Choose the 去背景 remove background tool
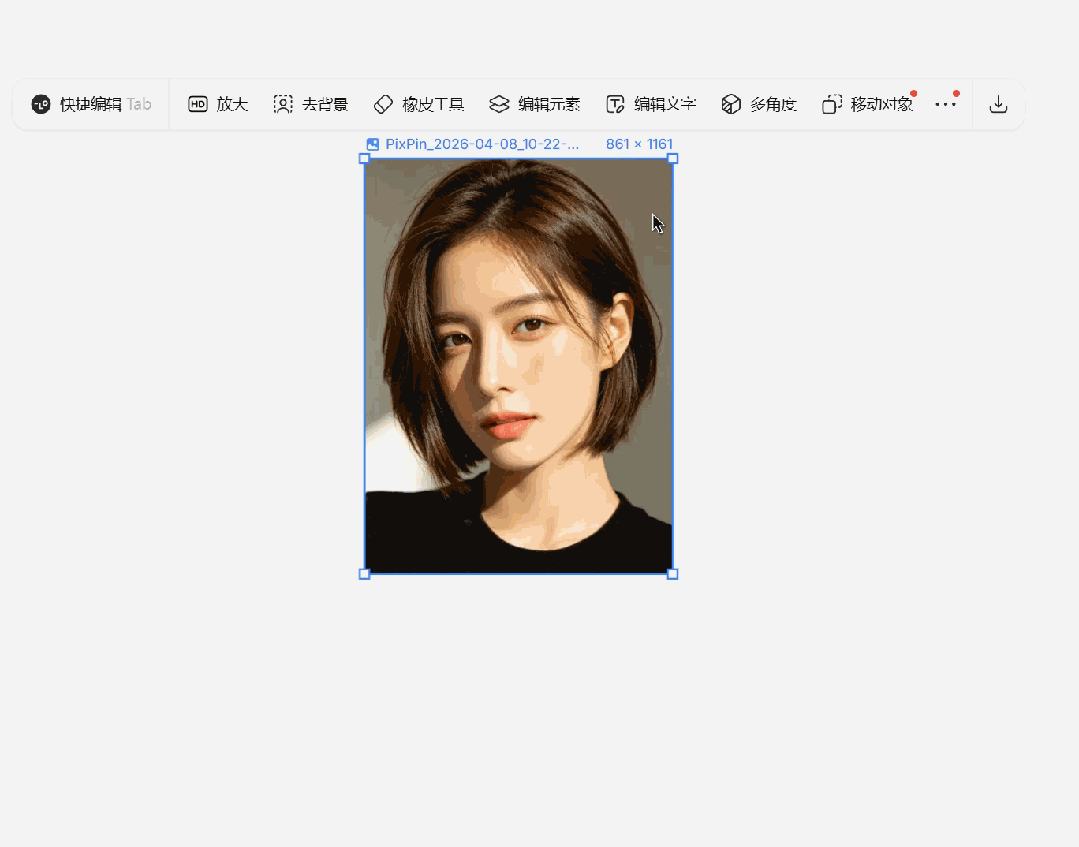The image size is (1079, 847). coord(311,105)
